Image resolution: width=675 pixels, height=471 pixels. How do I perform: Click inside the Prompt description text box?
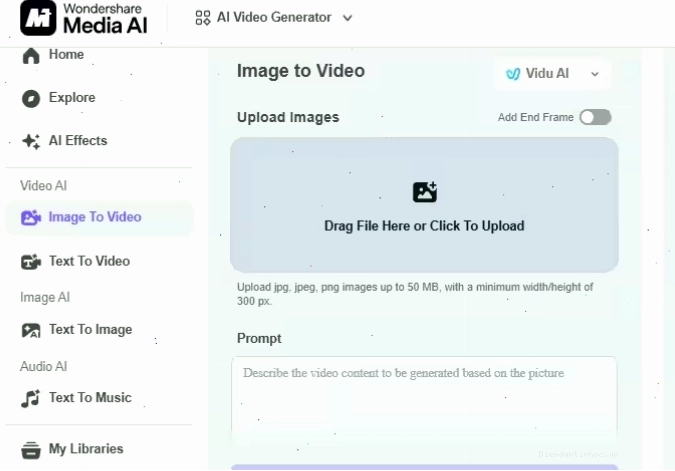tap(424, 403)
